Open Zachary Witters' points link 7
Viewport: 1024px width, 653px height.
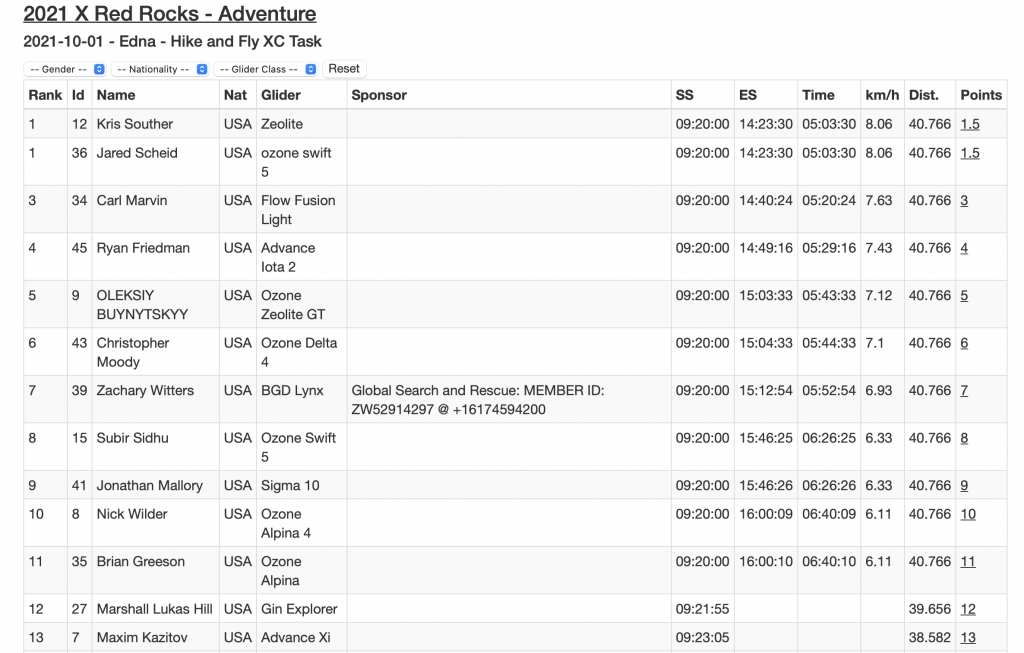tap(964, 391)
